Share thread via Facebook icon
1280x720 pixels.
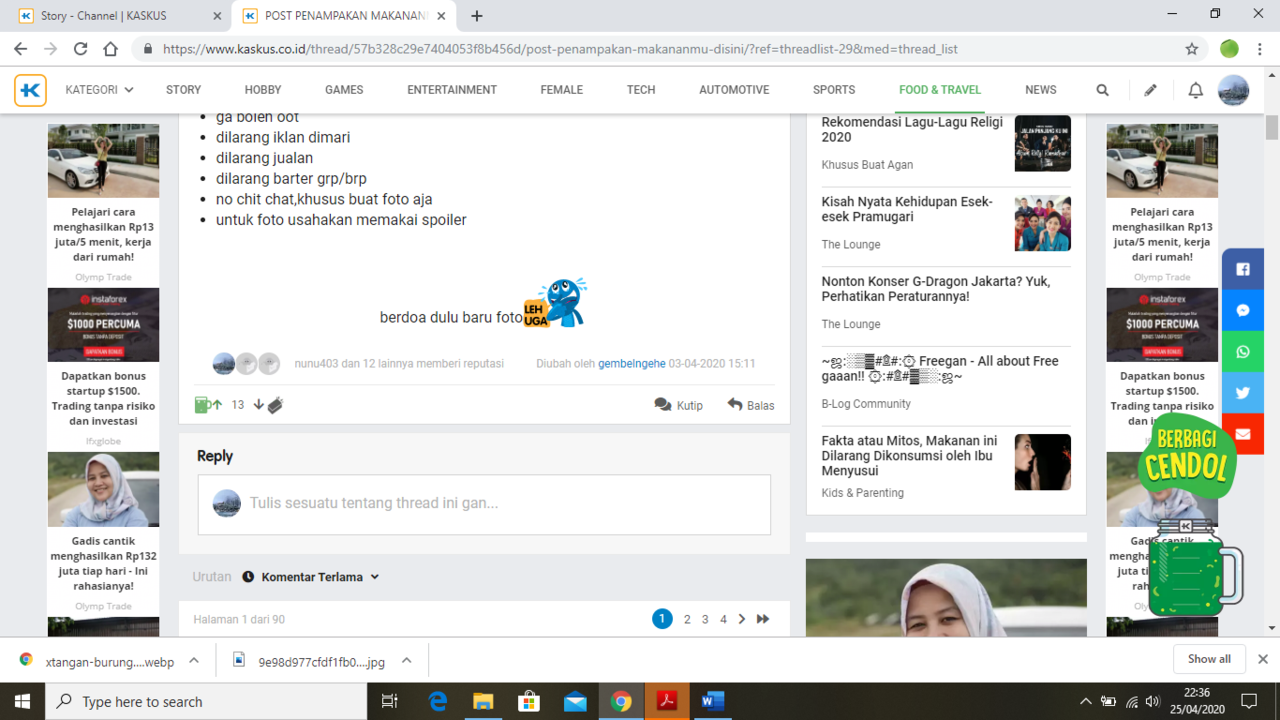tap(1243, 269)
